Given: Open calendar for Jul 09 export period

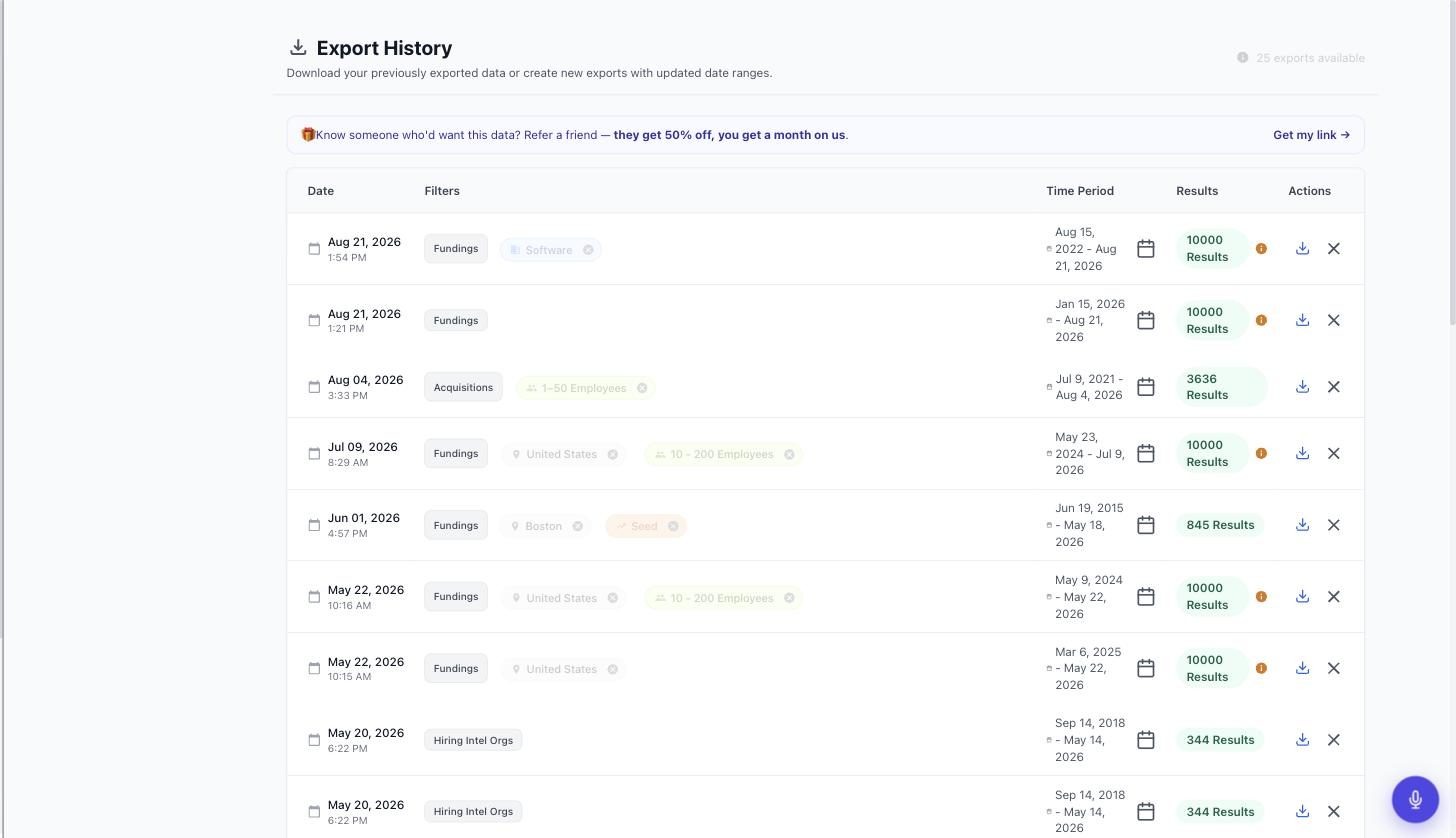Looking at the screenshot, I should pyautogui.click(x=1146, y=453).
